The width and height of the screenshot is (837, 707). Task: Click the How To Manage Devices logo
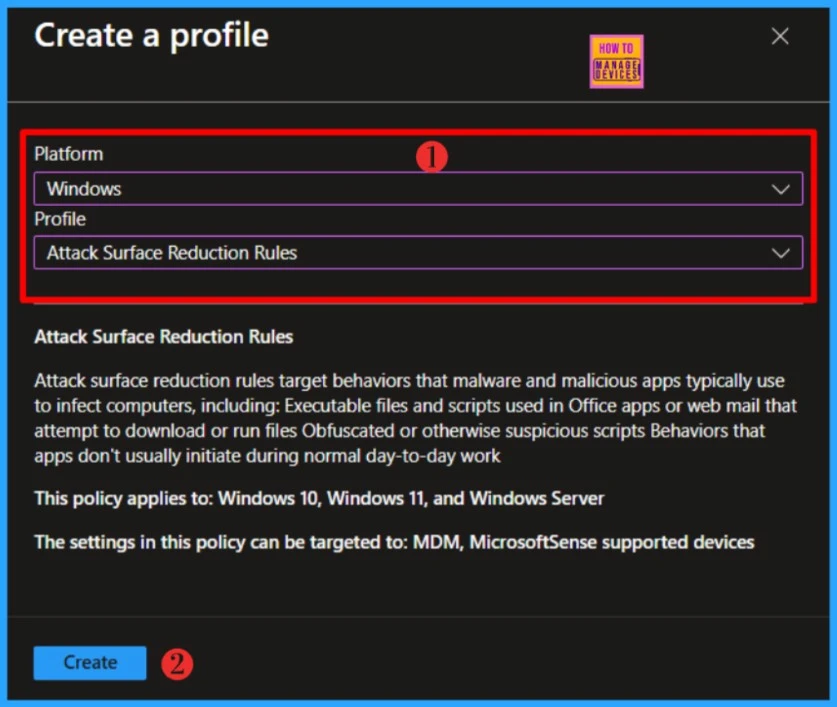click(x=616, y=61)
